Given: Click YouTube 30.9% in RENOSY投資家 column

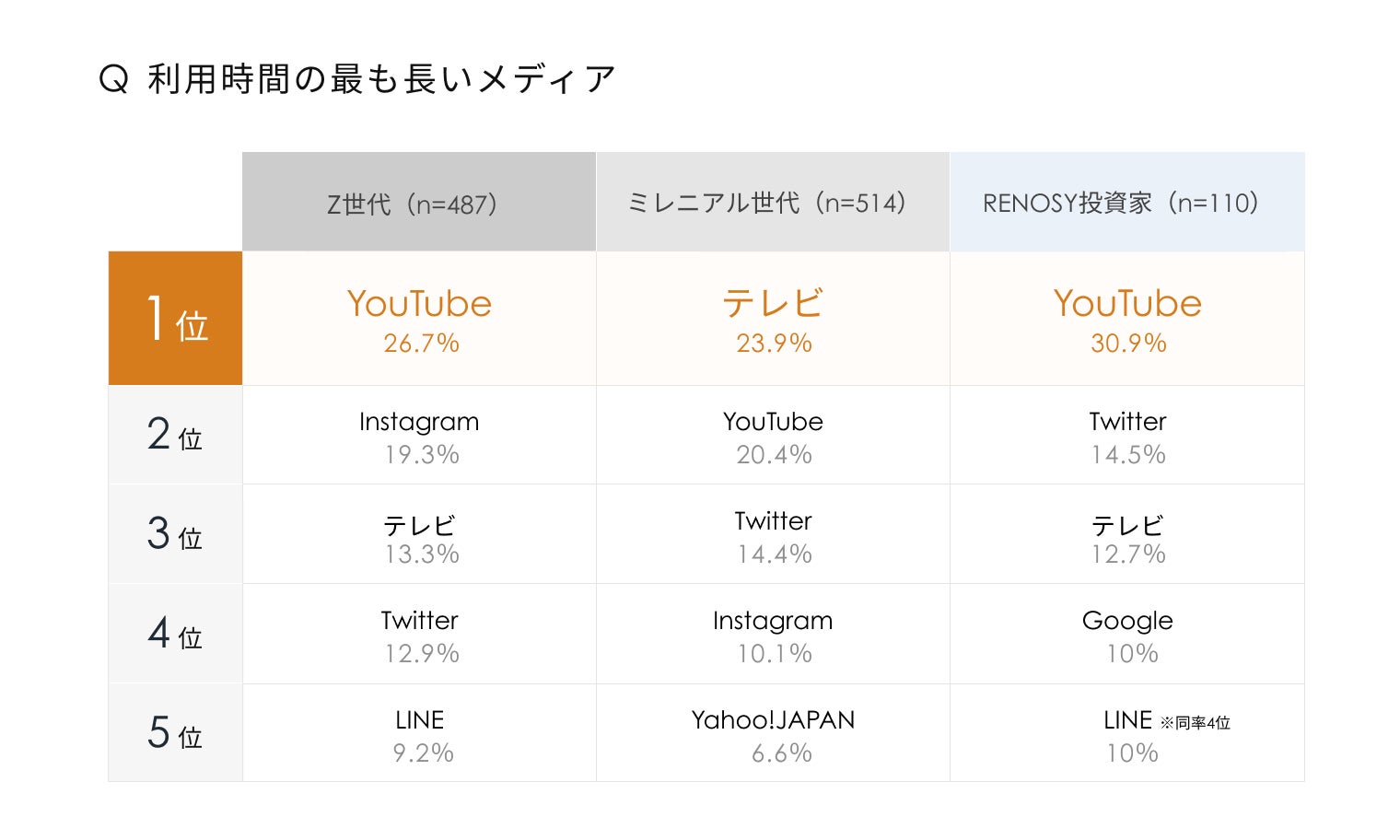Looking at the screenshot, I should point(1127,319).
